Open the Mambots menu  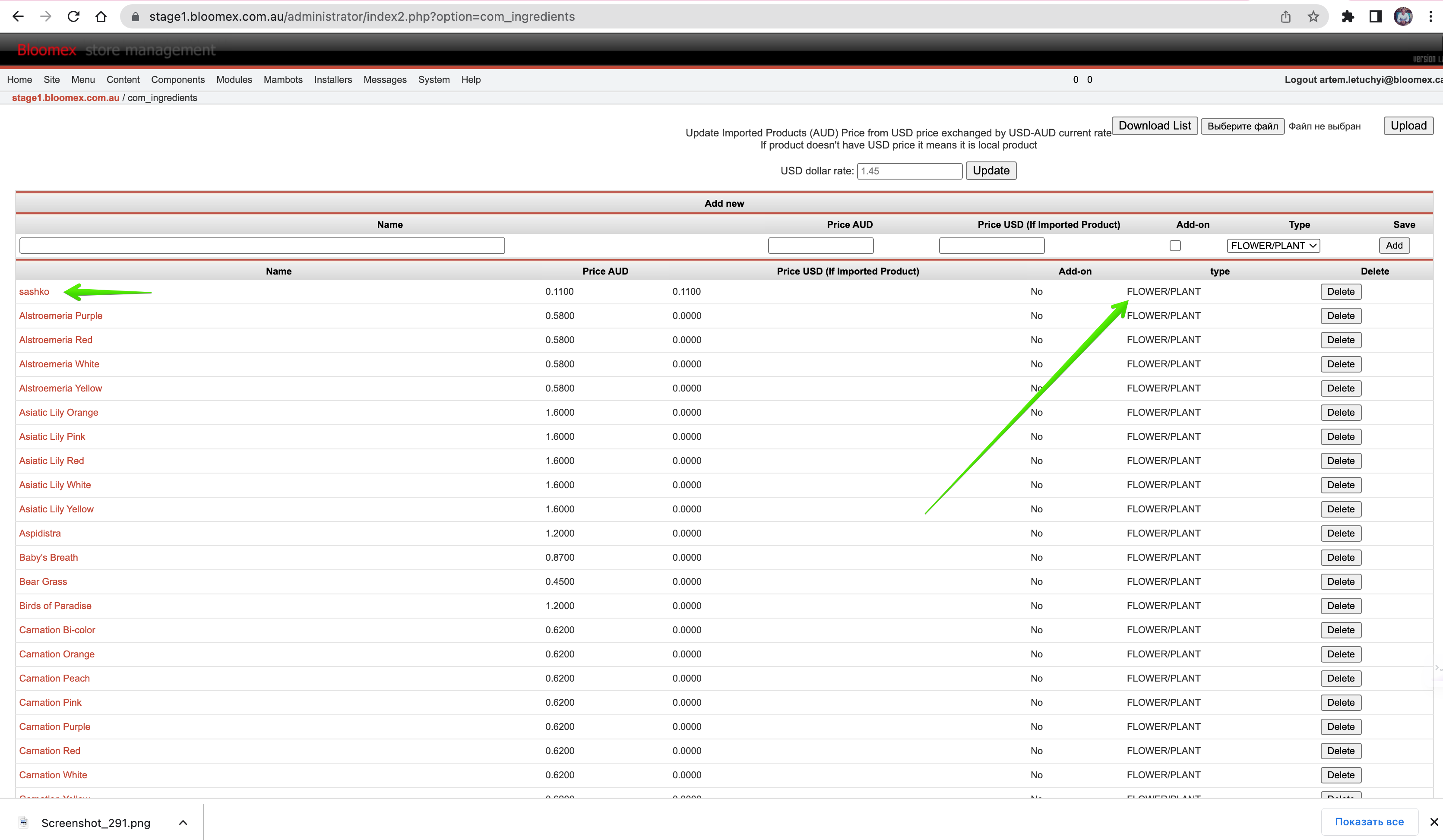283,79
